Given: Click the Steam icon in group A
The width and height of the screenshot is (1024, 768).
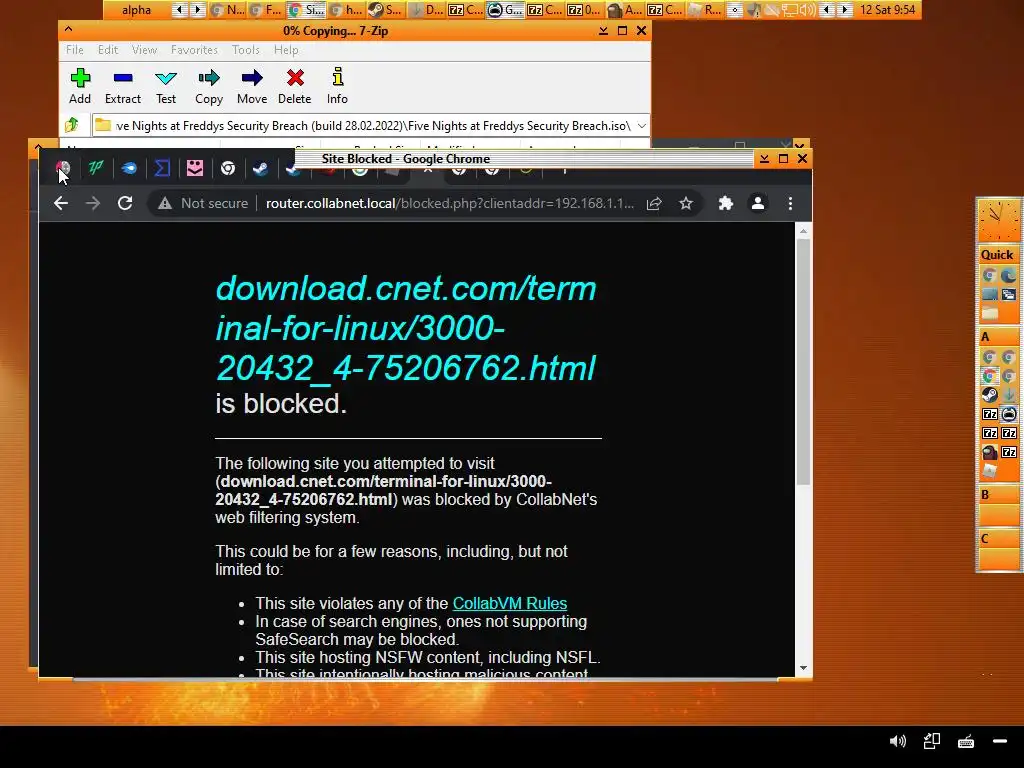Looking at the screenshot, I should coord(989,394).
